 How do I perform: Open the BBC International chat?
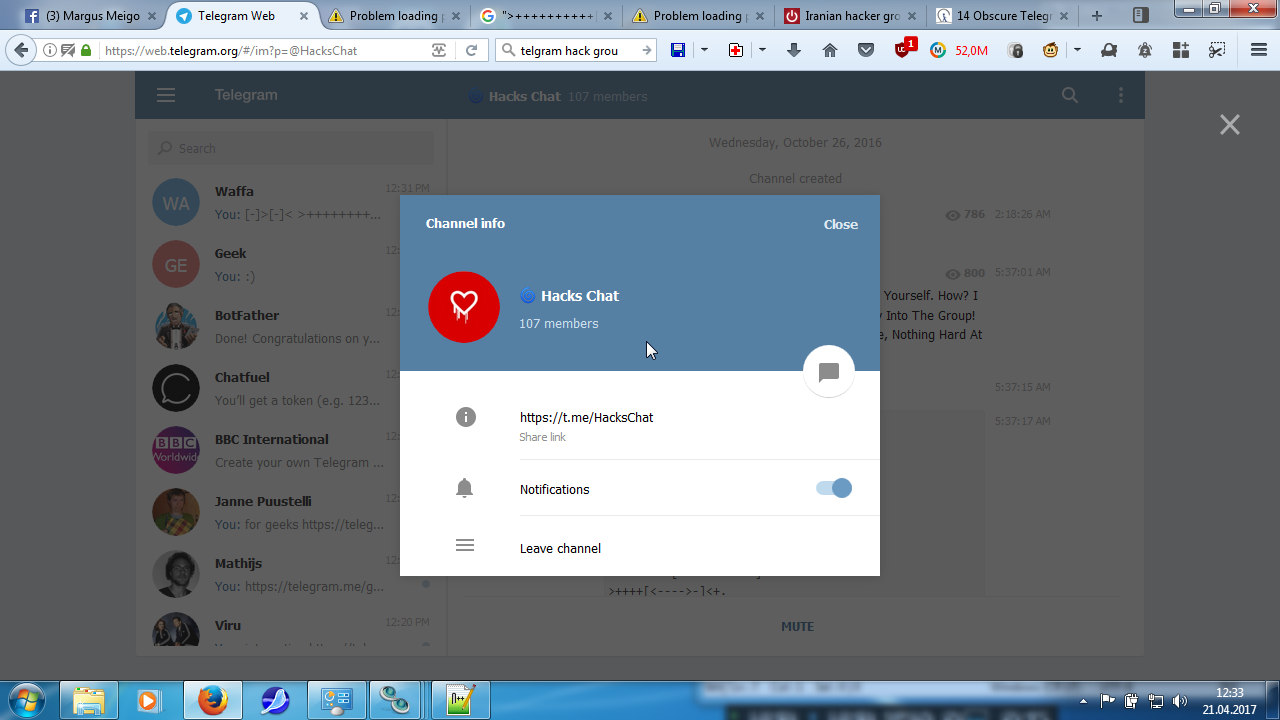[x=291, y=451]
